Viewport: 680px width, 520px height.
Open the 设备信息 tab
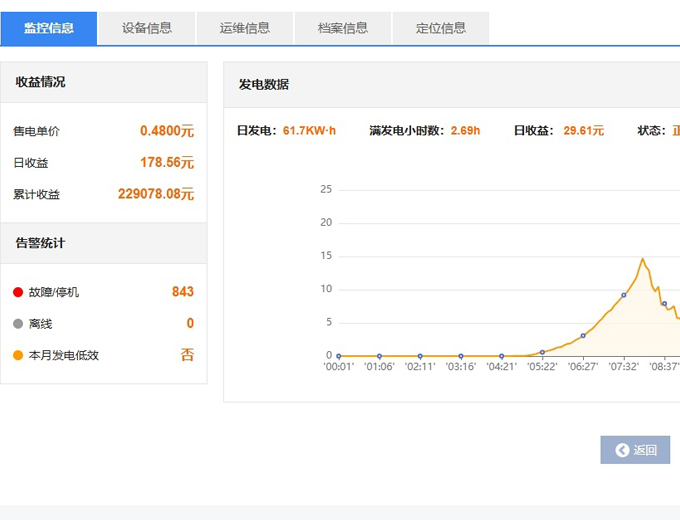147,28
